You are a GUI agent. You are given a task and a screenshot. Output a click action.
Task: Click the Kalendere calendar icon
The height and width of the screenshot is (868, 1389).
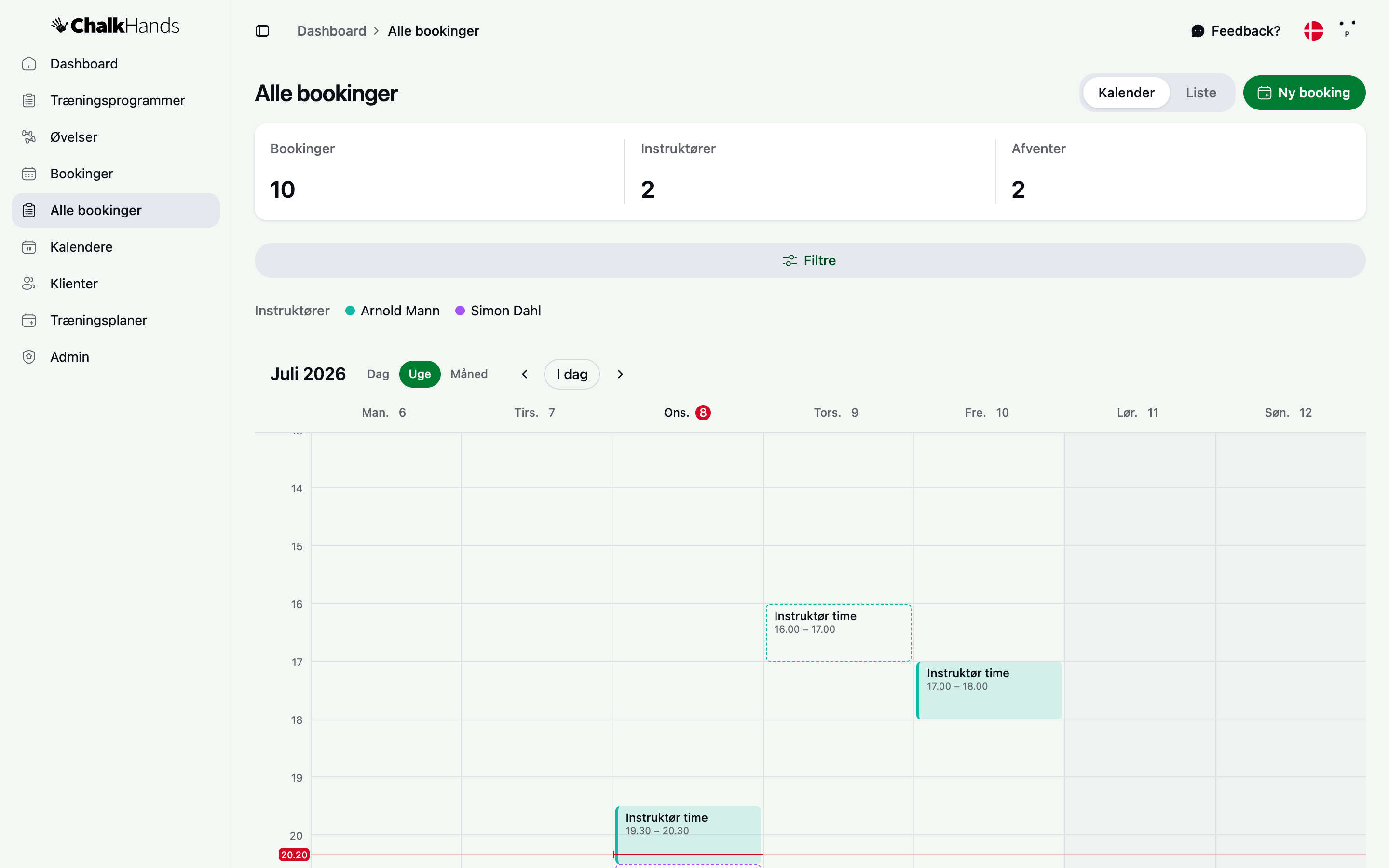pos(29,247)
